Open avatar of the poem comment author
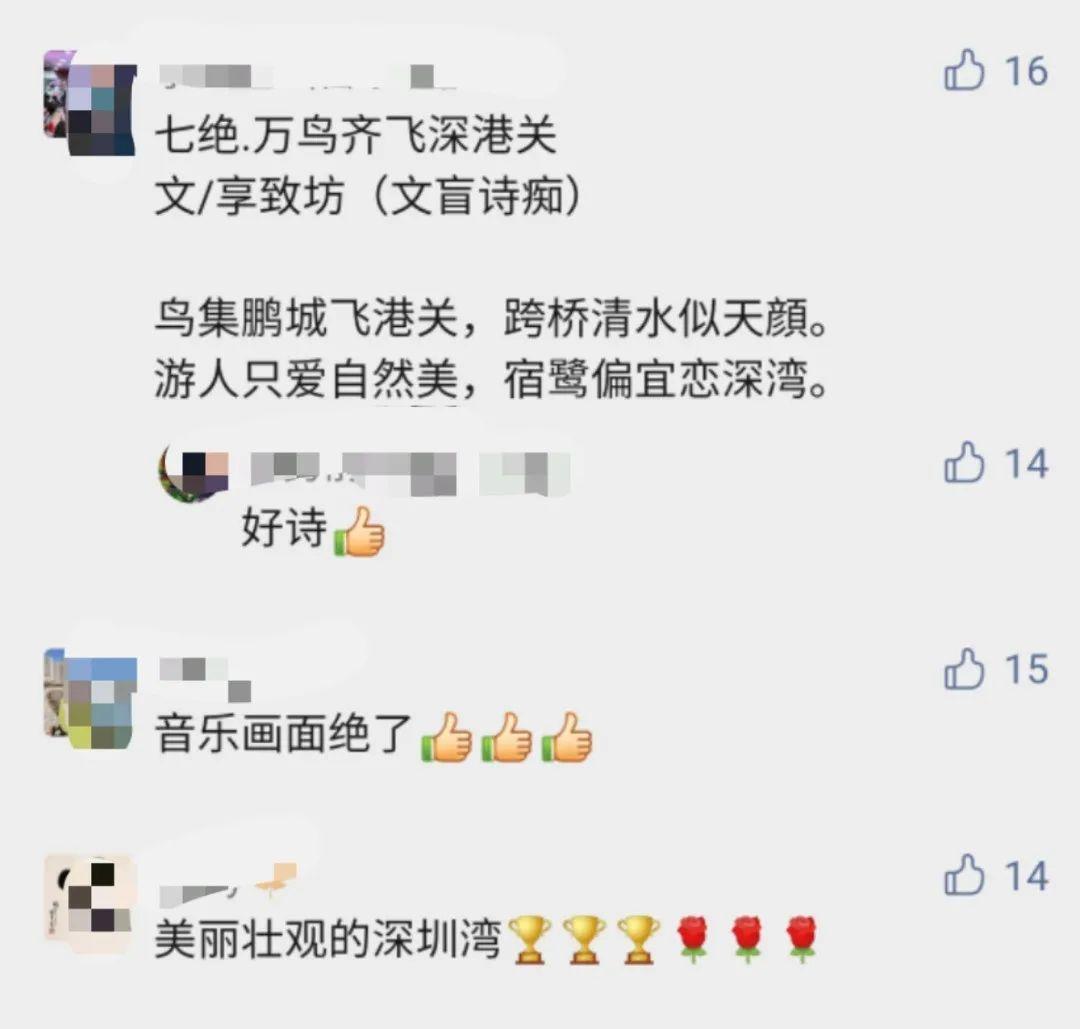Screen dimensions: 1080x1029 pos(90,103)
